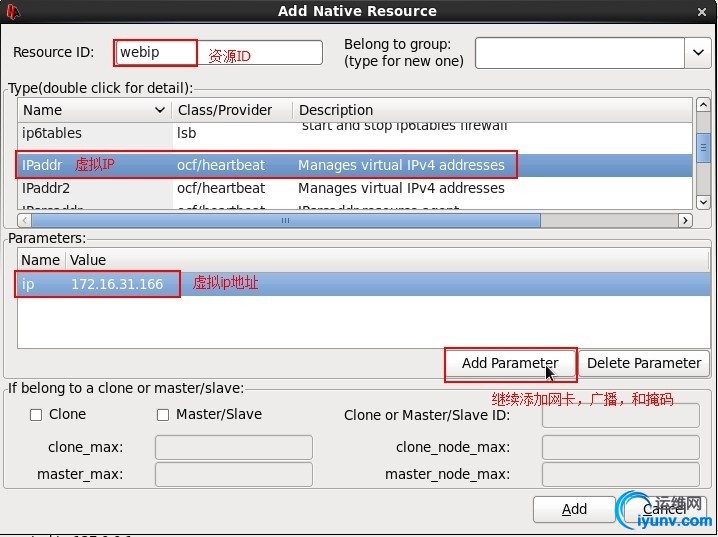This screenshot has height=537, width=718.
Task: Open the Belong to group dropdown arrow
Action: click(698, 53)
